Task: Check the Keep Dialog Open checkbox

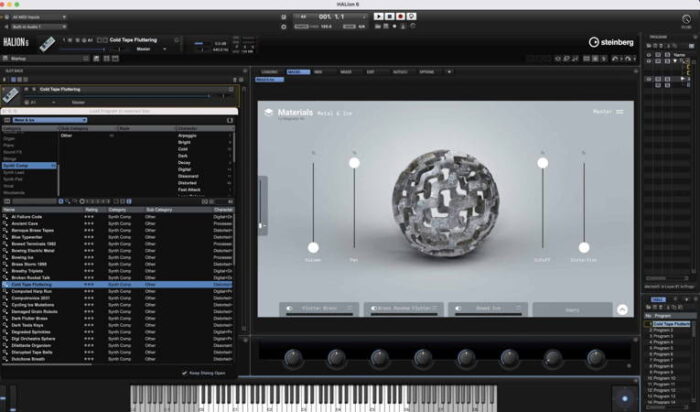Action: tap(183, 372)
